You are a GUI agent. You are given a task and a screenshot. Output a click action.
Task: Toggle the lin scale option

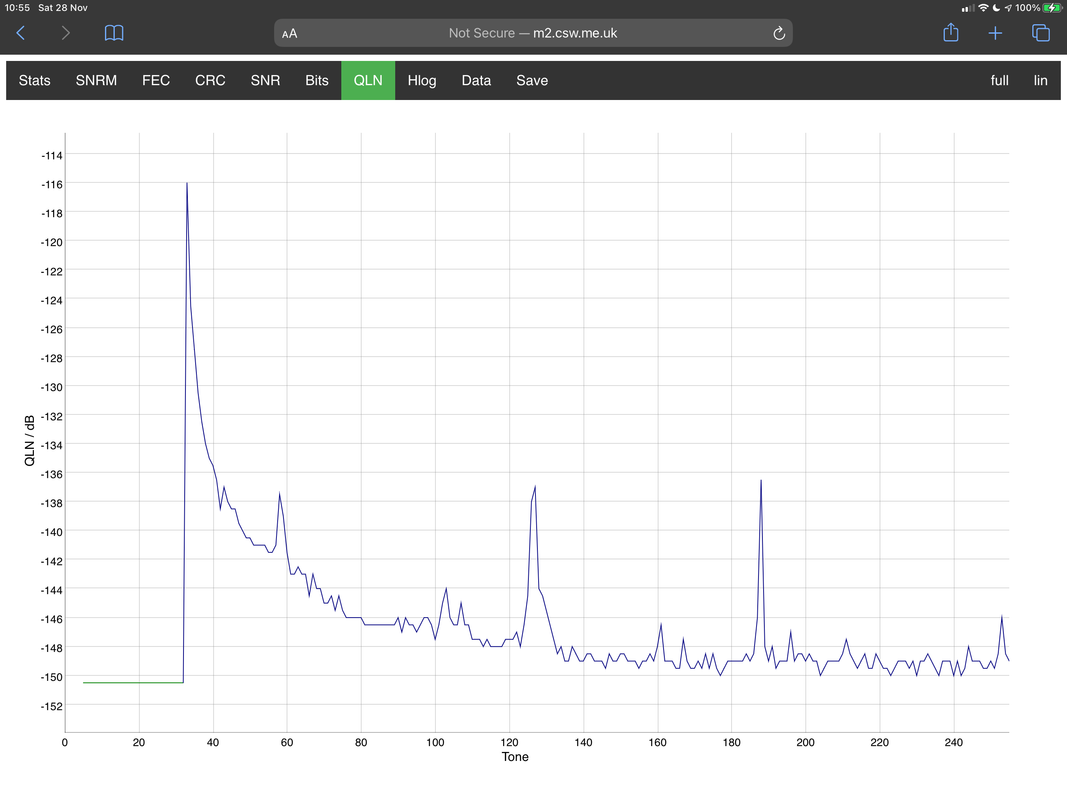coord(1040,80)
